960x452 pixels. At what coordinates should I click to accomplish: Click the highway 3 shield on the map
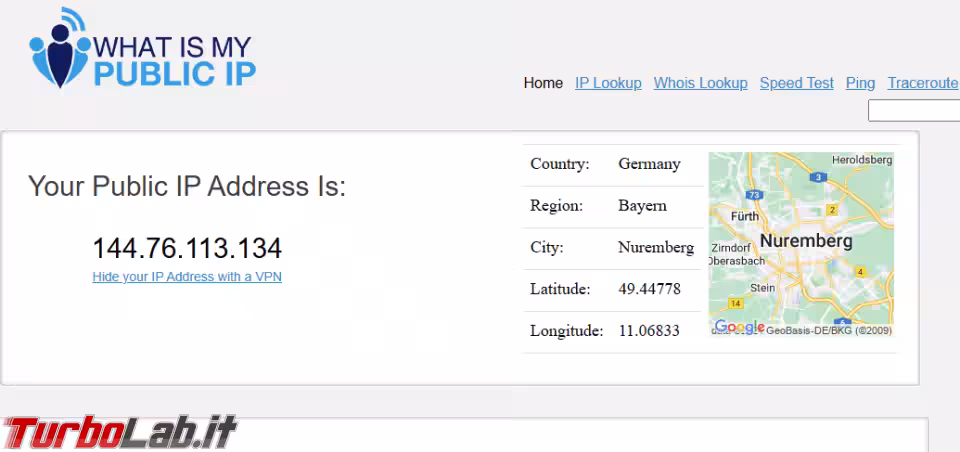pos(819,177)
